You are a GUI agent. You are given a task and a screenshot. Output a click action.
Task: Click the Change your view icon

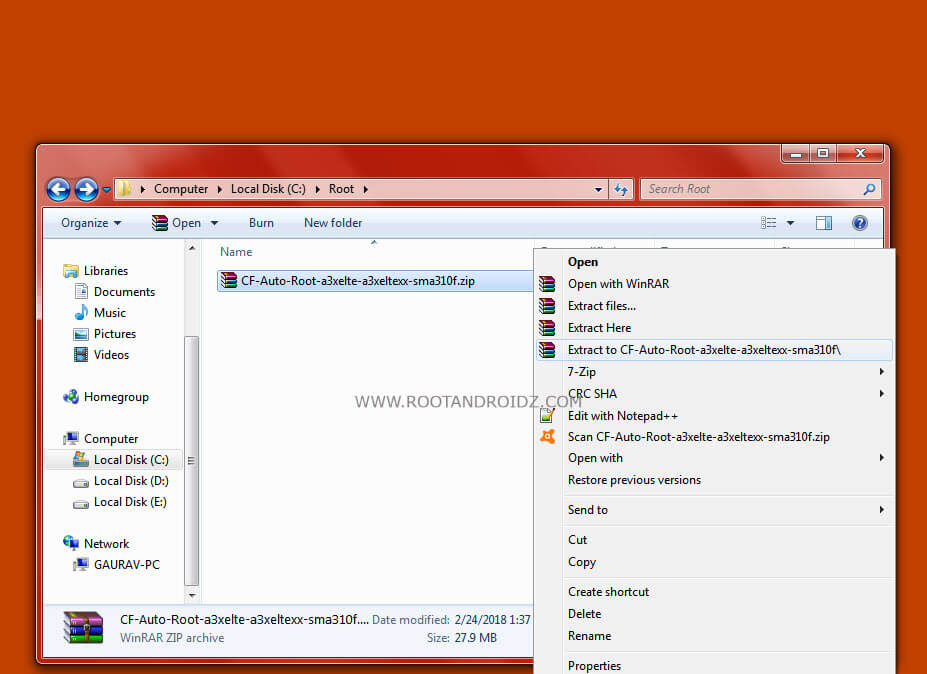[x=768, y=223]
